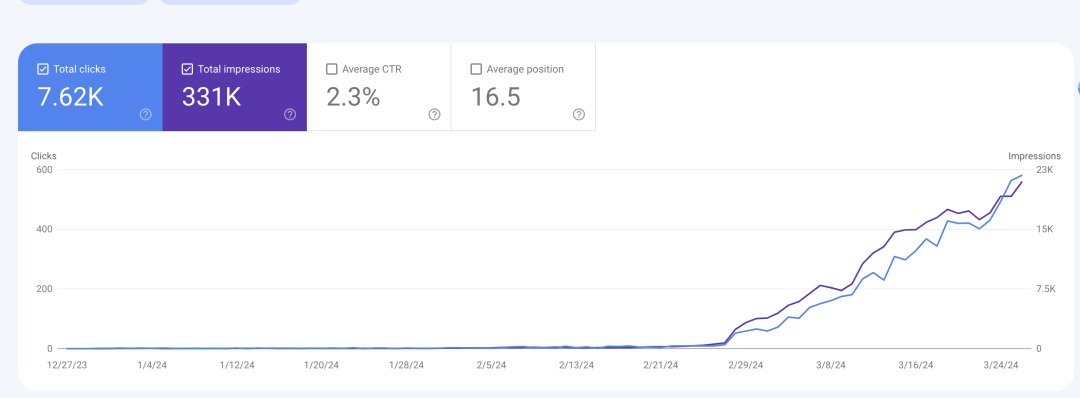Click the 23K impressions axis value
This screenshot has height=398, width=1080.
pos(1044,169)
